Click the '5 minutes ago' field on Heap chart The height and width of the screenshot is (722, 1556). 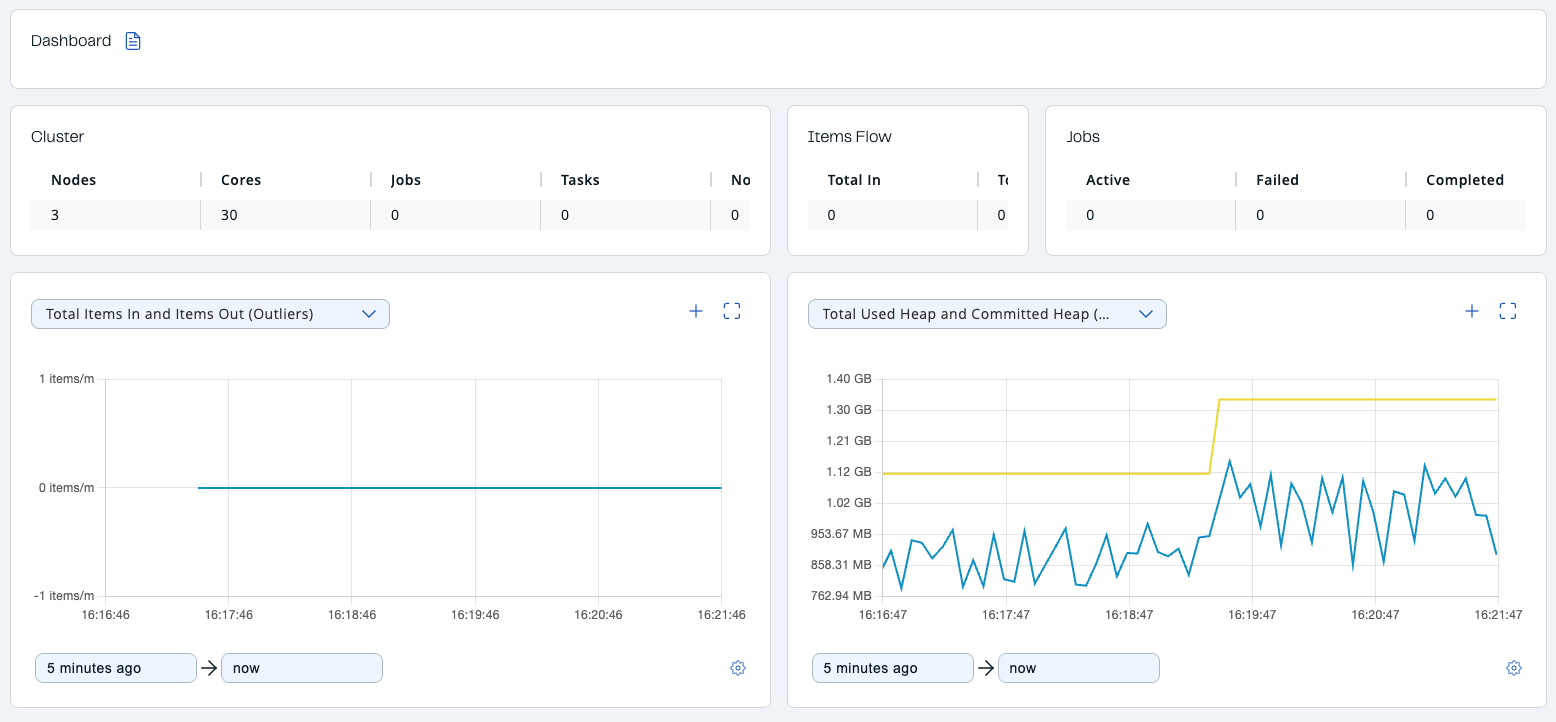(x=892, y=667)
